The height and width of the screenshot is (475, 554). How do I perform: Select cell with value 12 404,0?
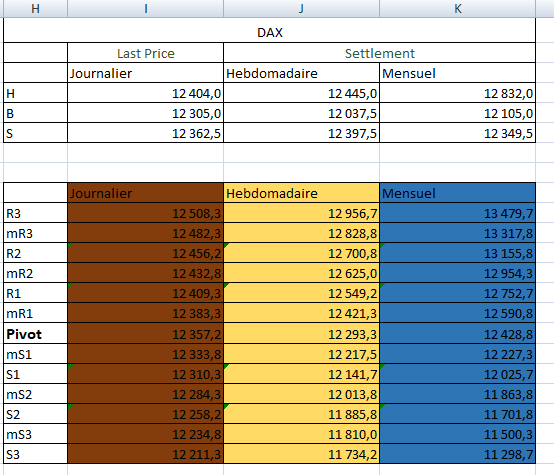146,93
